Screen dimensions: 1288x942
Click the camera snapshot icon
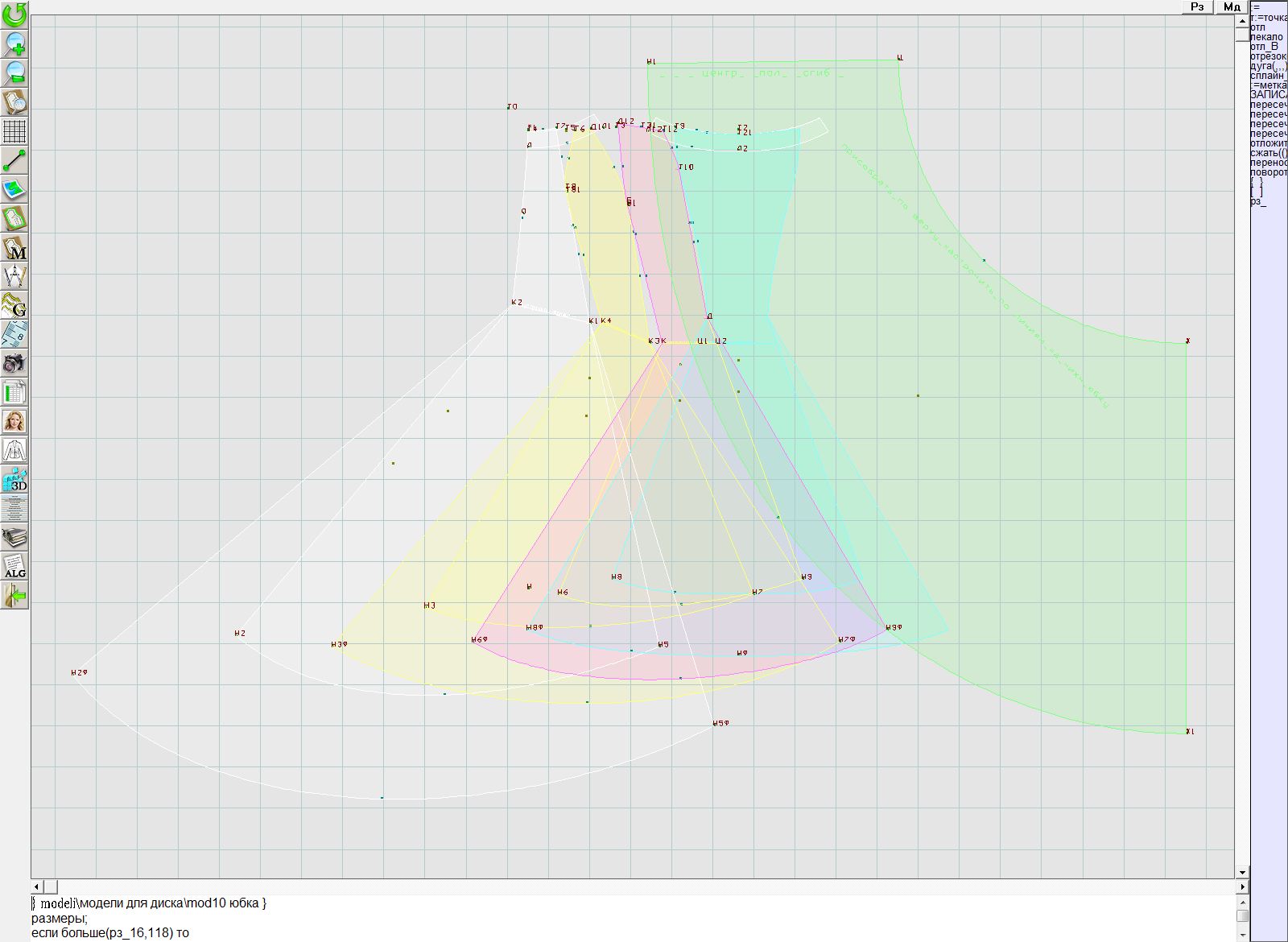14,363
